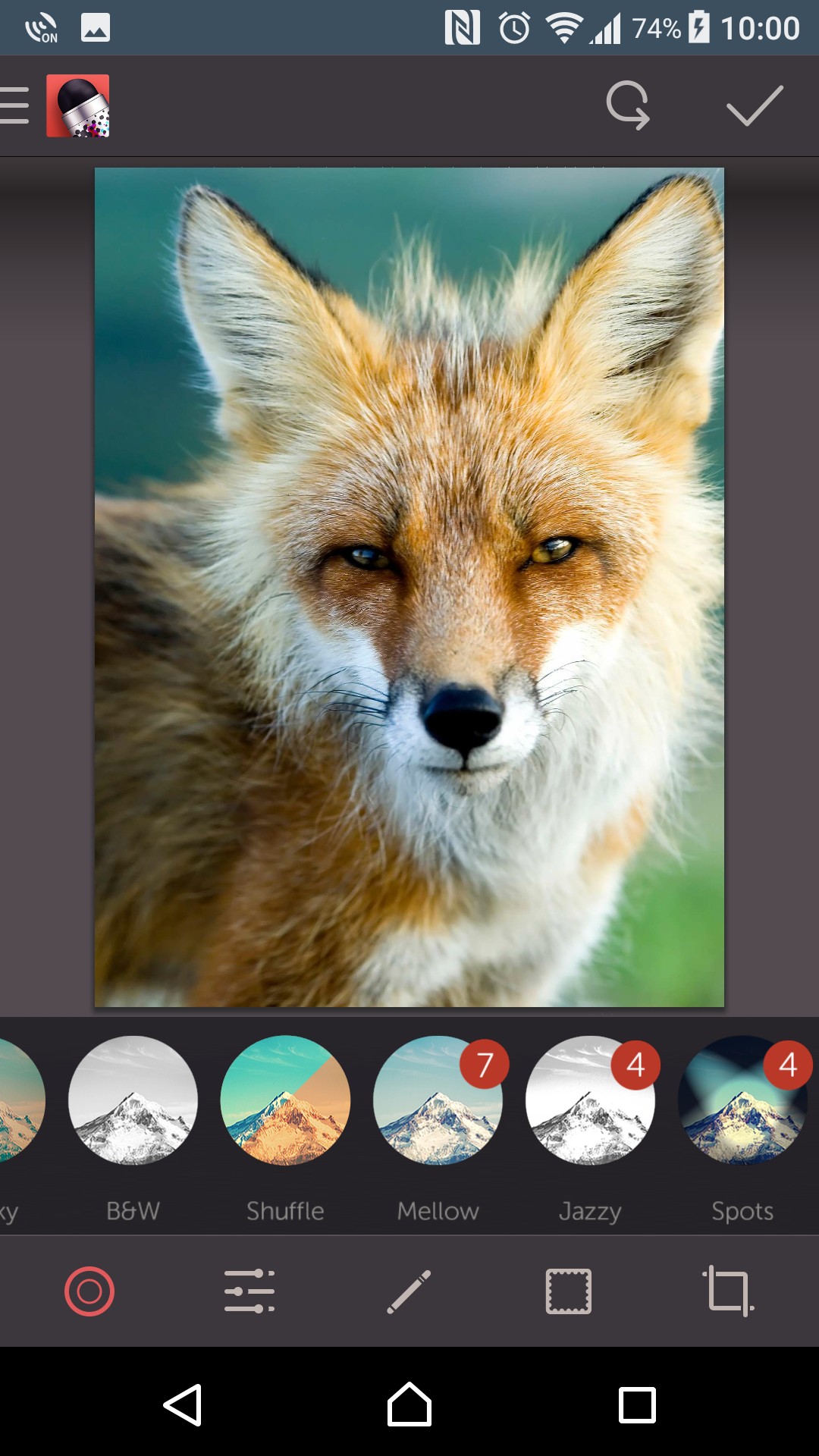
Task: Open the filters tab circle icon
Action: pos(89,1291)
